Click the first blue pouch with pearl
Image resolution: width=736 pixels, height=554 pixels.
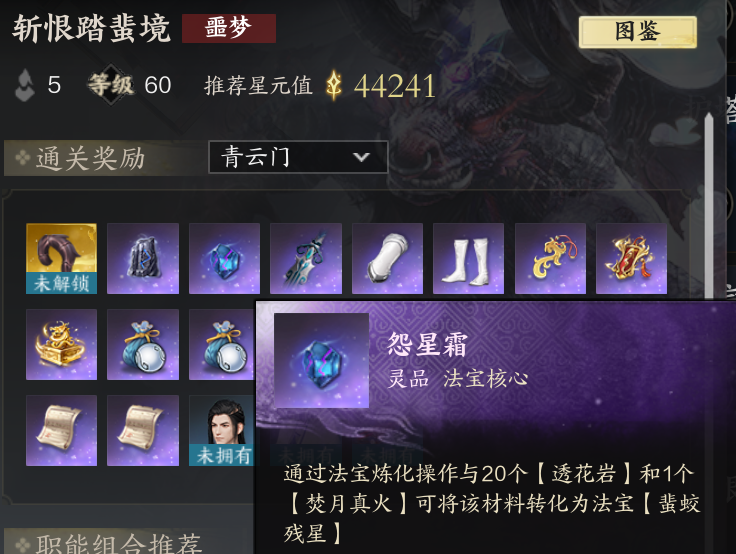(x=143, y=345)
